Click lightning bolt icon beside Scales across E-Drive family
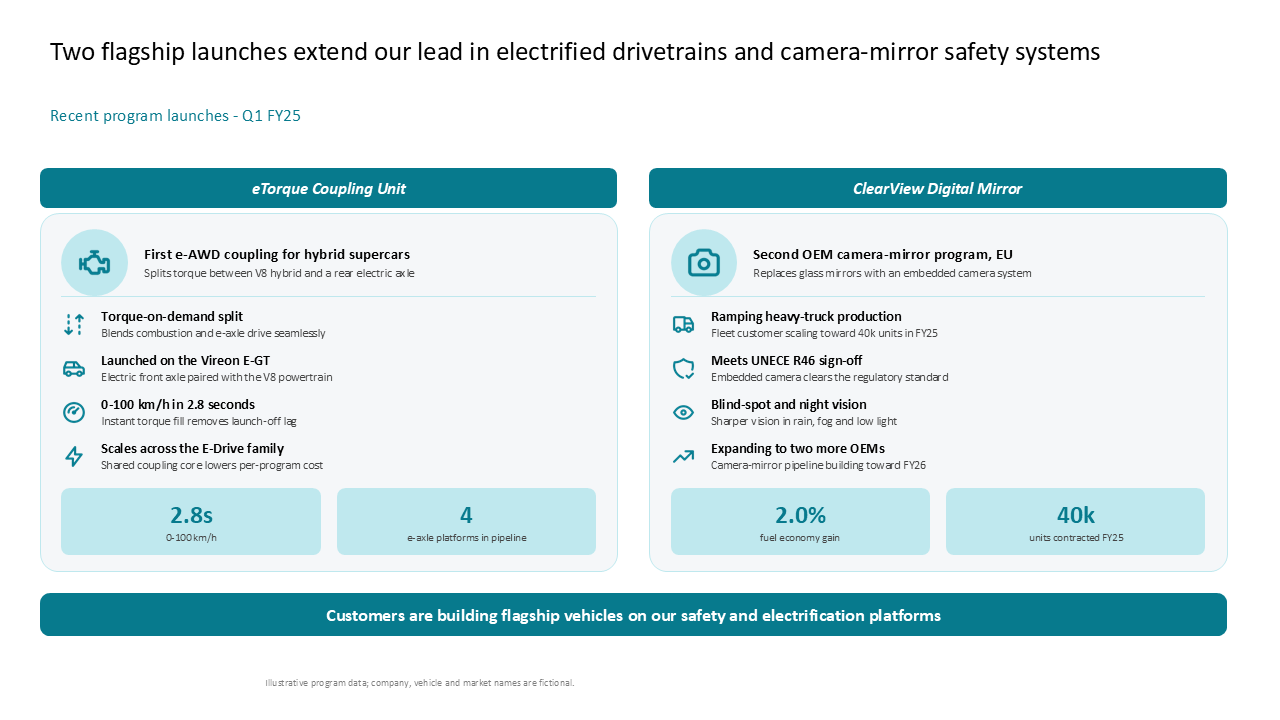 click(74, 456)
